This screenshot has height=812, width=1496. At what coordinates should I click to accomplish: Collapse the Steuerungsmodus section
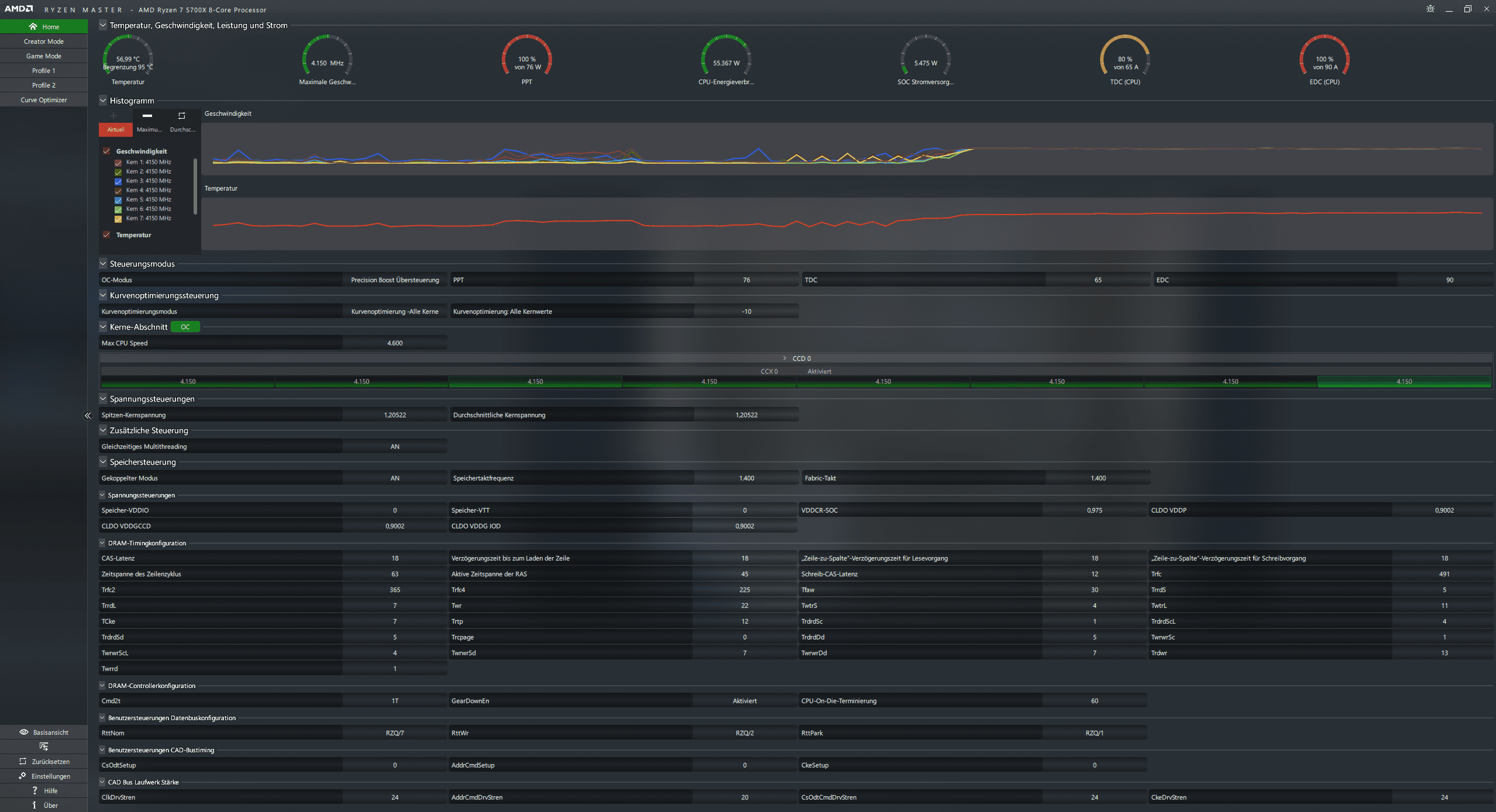(x=103, y=264)
